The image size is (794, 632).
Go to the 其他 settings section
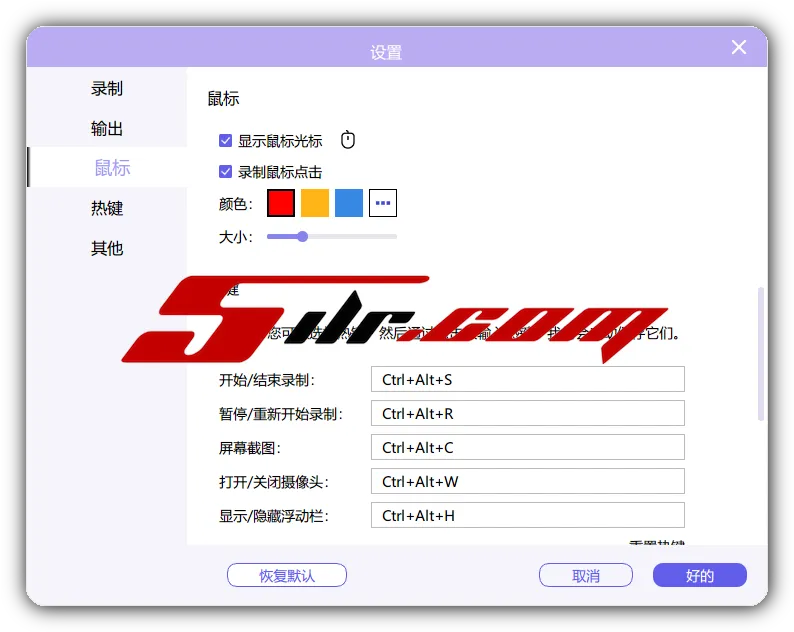click(107, 248)
